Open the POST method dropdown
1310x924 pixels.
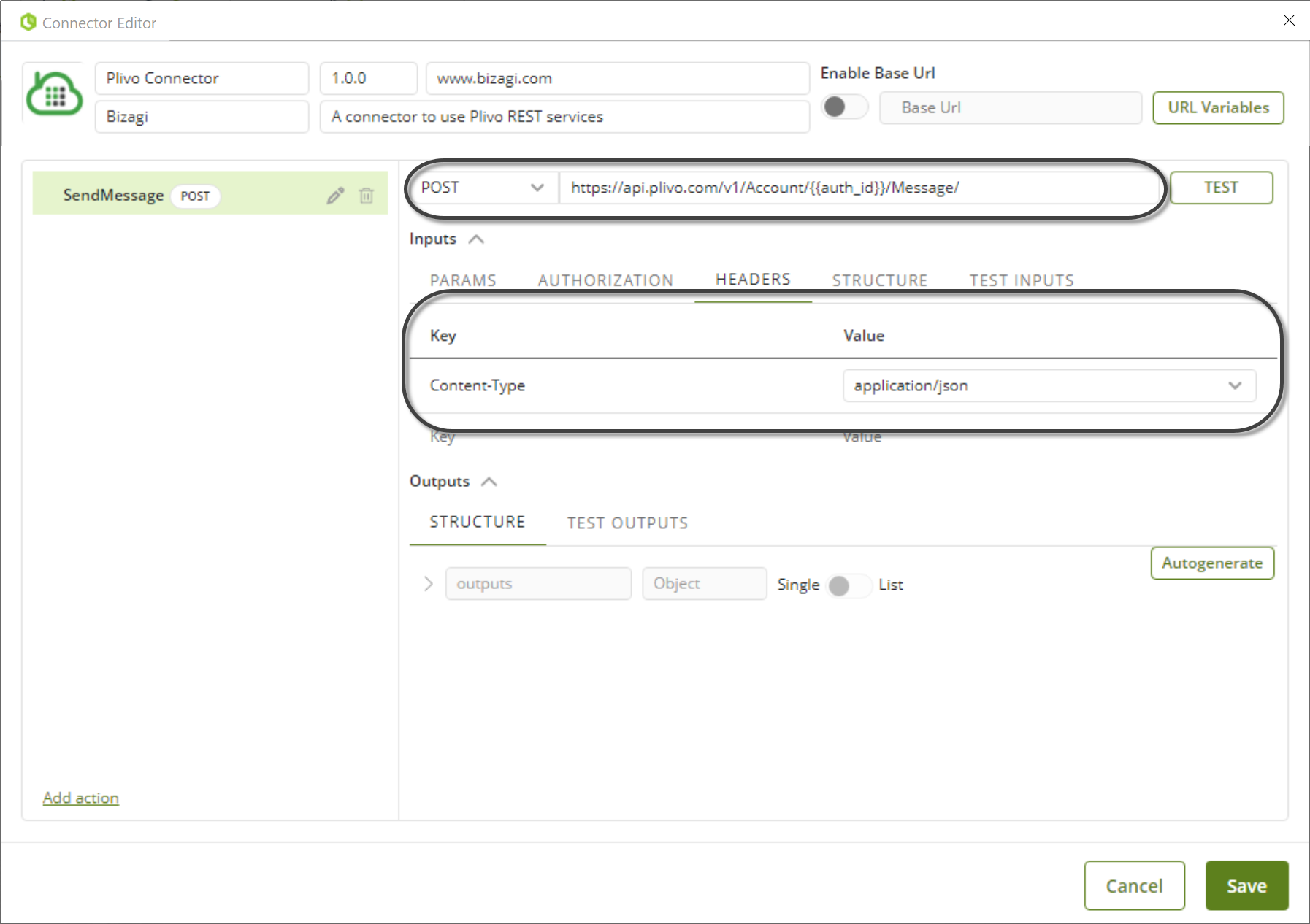point(483,188)
